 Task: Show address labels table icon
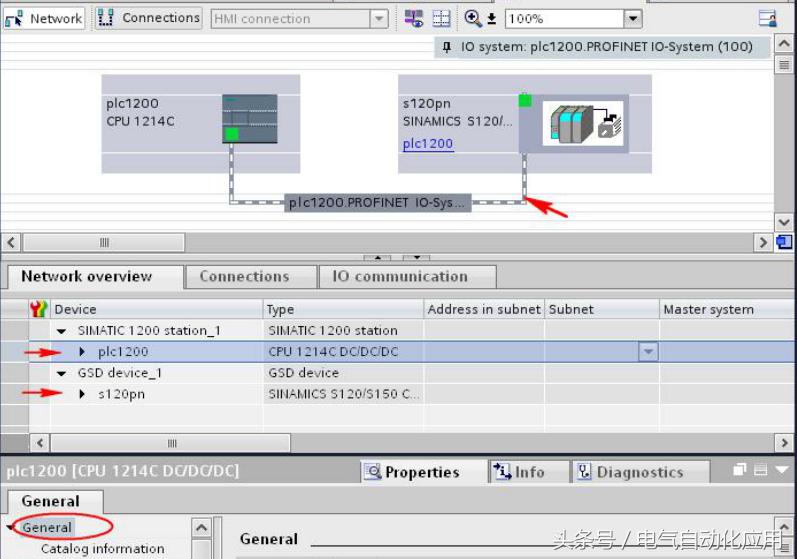(441, 19)
